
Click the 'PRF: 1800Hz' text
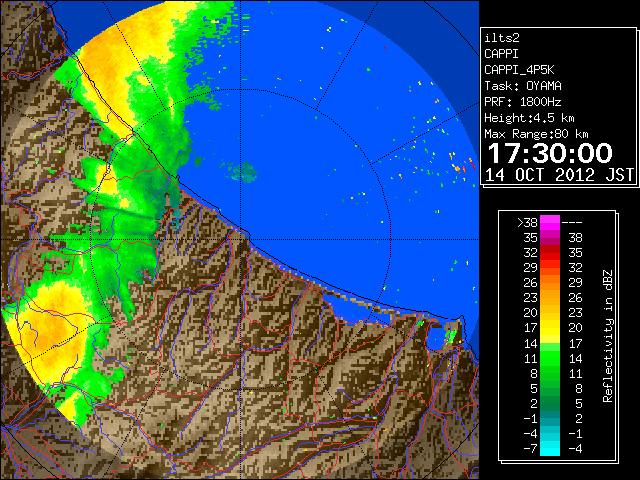(523, 102)
